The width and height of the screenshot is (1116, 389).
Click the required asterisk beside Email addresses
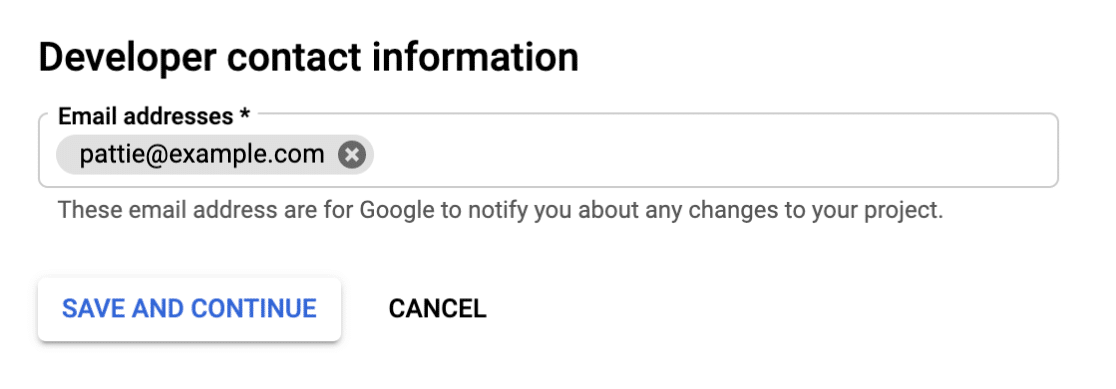(x=244, y=114)
